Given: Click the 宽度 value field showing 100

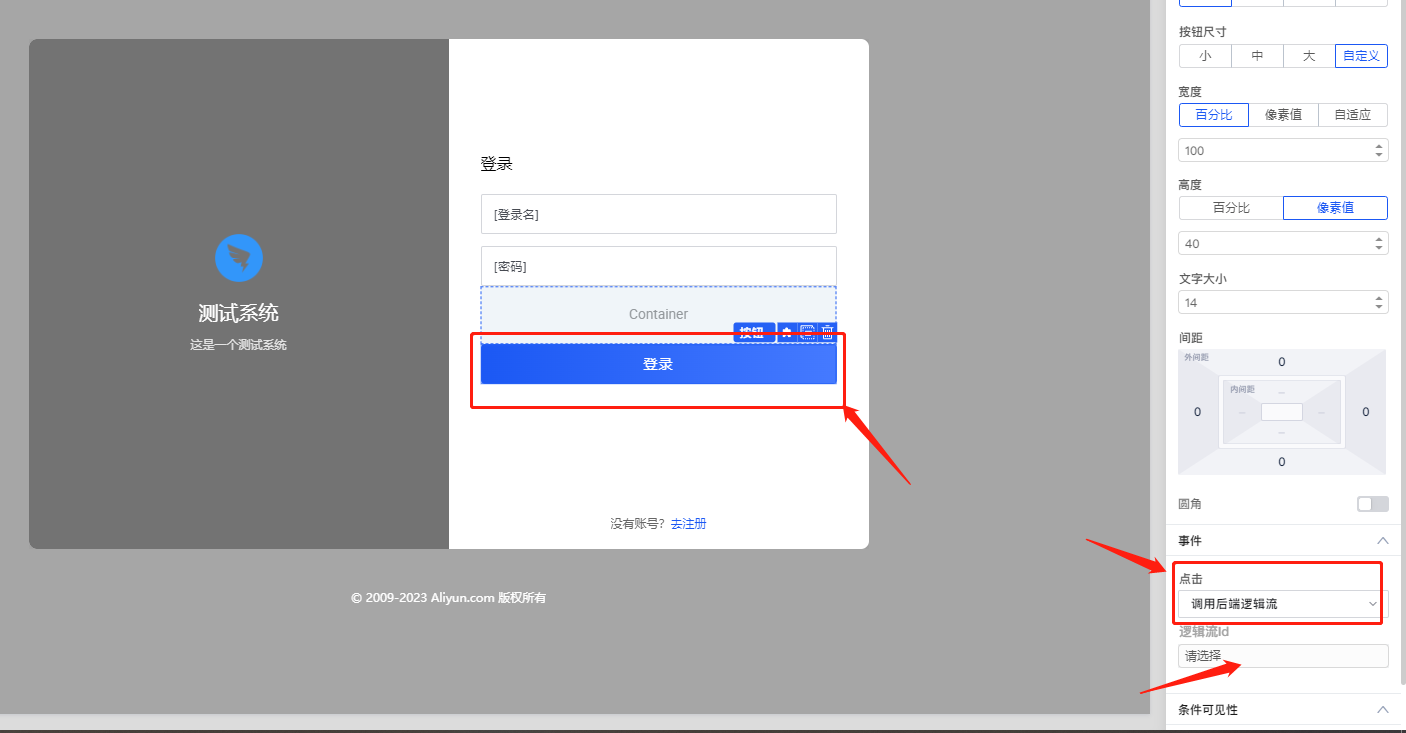Looking at the screenshot, I should 1283,150.
